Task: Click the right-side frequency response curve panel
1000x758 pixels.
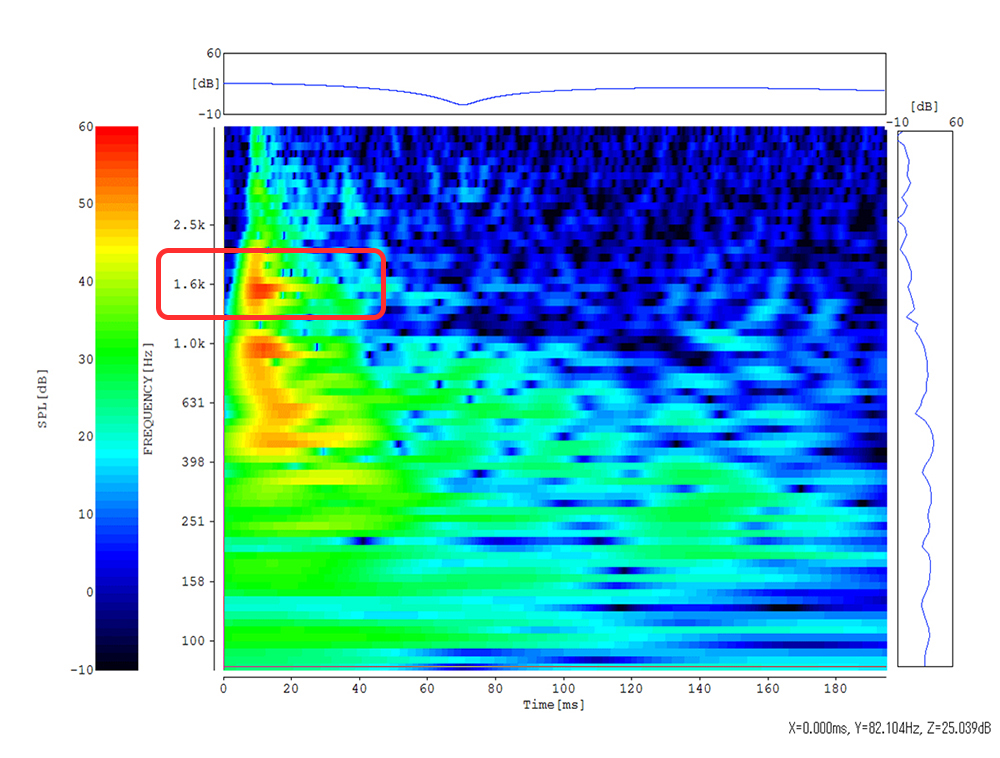Action: 924,400
